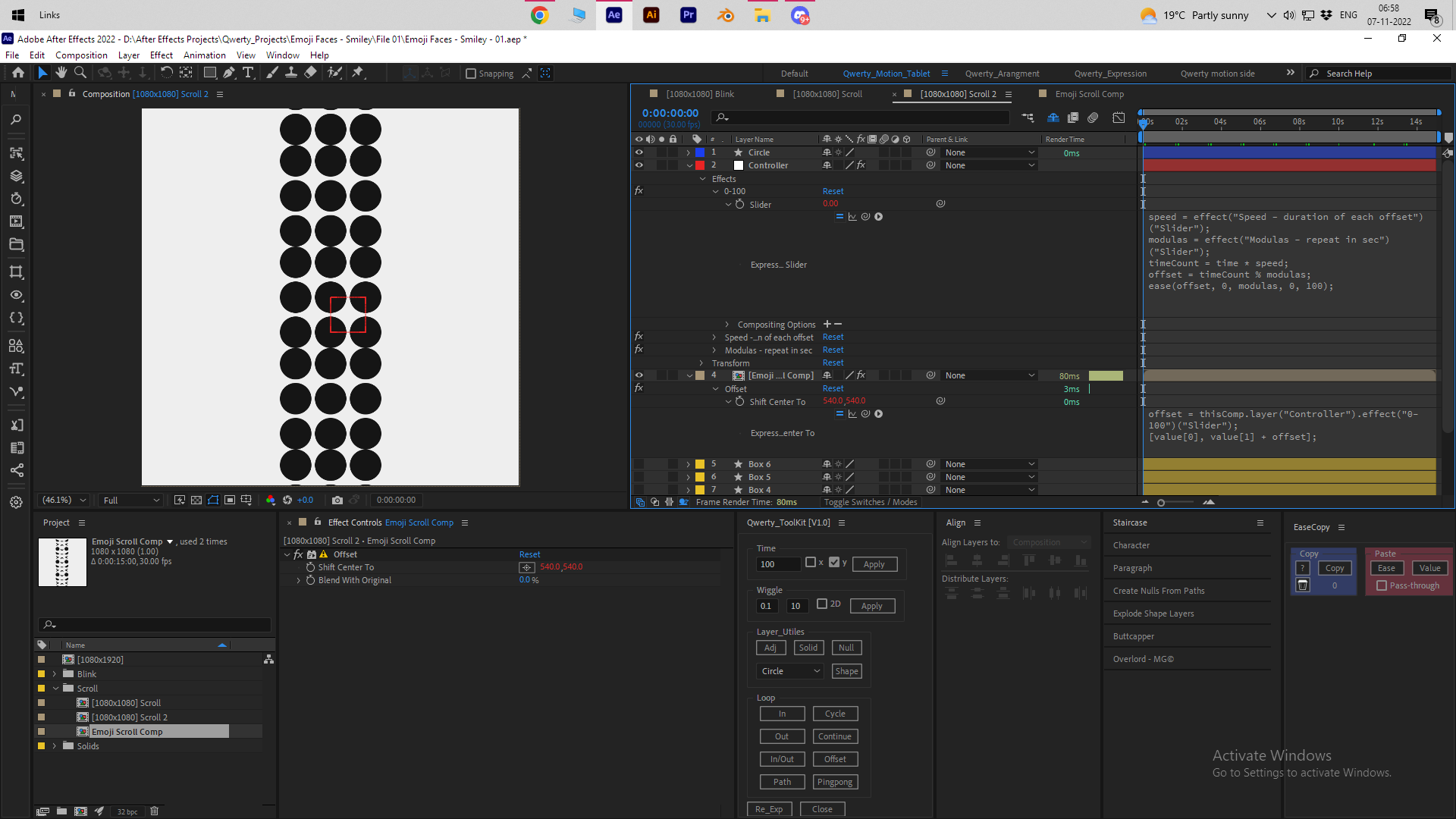
Task: Open the Composition menu
Action: pos(81,55)
